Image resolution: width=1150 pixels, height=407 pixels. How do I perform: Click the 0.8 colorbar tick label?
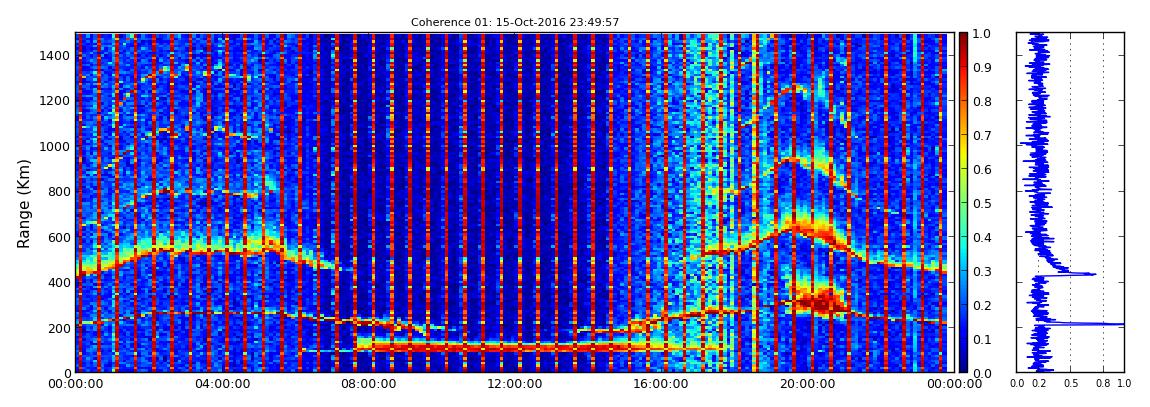point(983,101)
